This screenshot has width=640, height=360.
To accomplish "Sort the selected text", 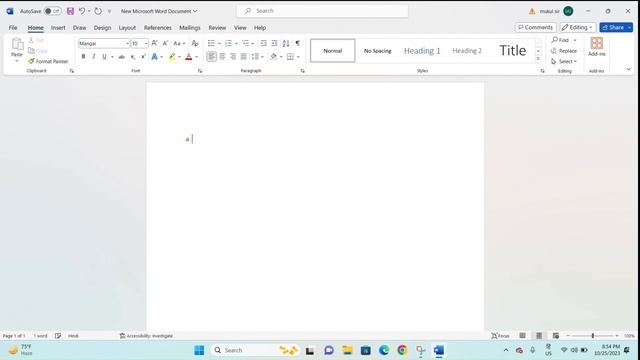I will (286, 43).
